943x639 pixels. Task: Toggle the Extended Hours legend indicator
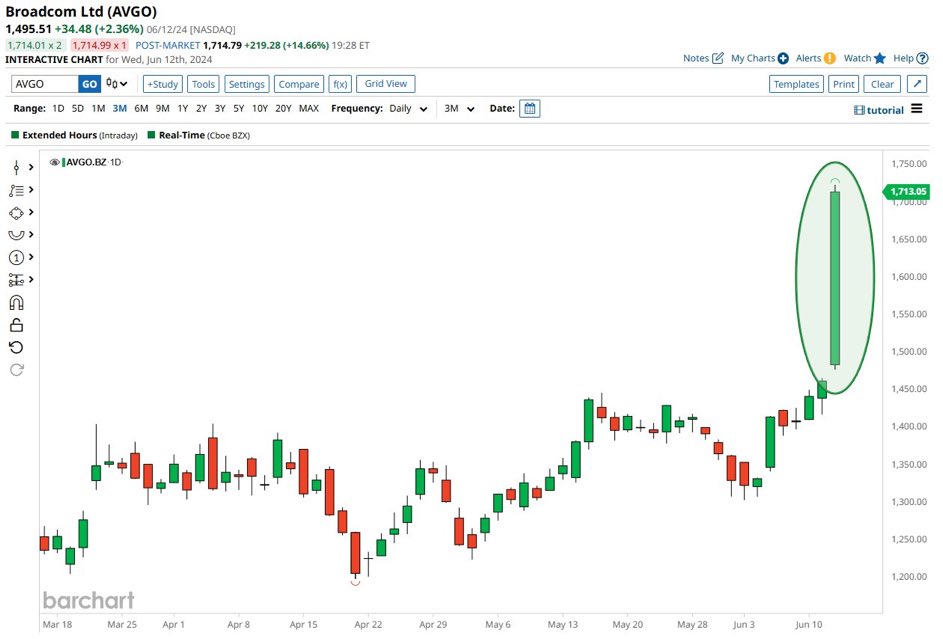[x=16, y=134]
